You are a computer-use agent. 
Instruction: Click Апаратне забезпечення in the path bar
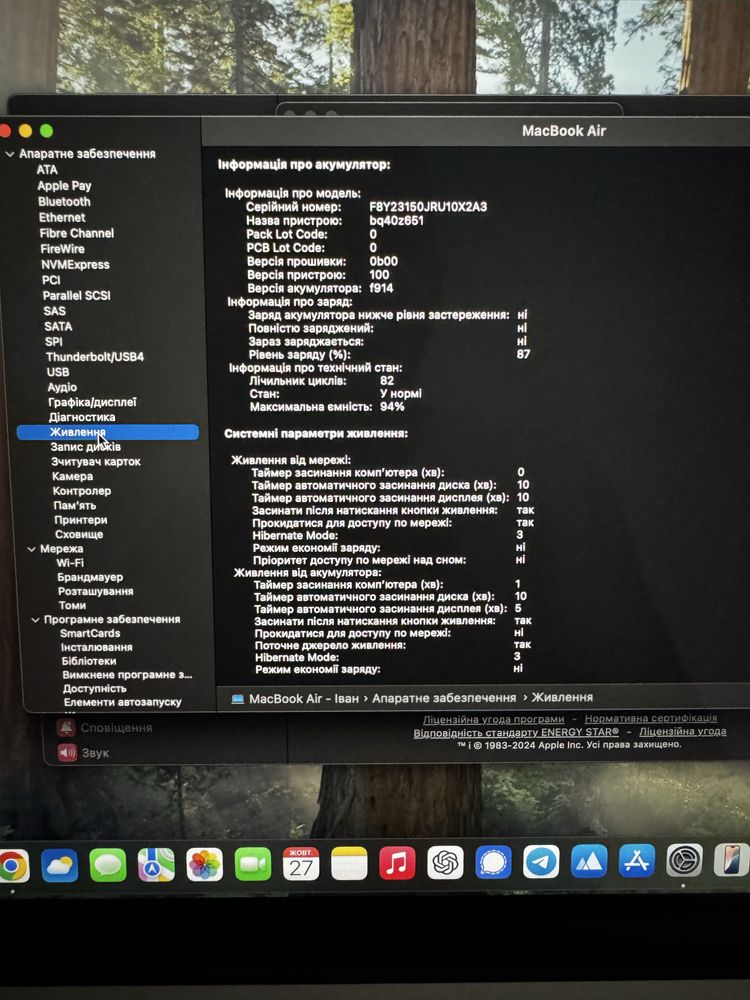pos(444,698)
